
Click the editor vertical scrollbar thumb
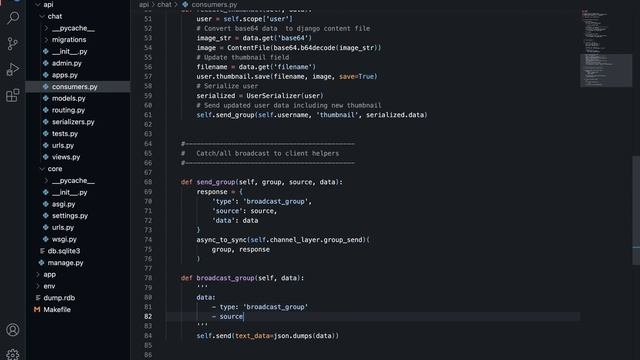pos(636,210)
